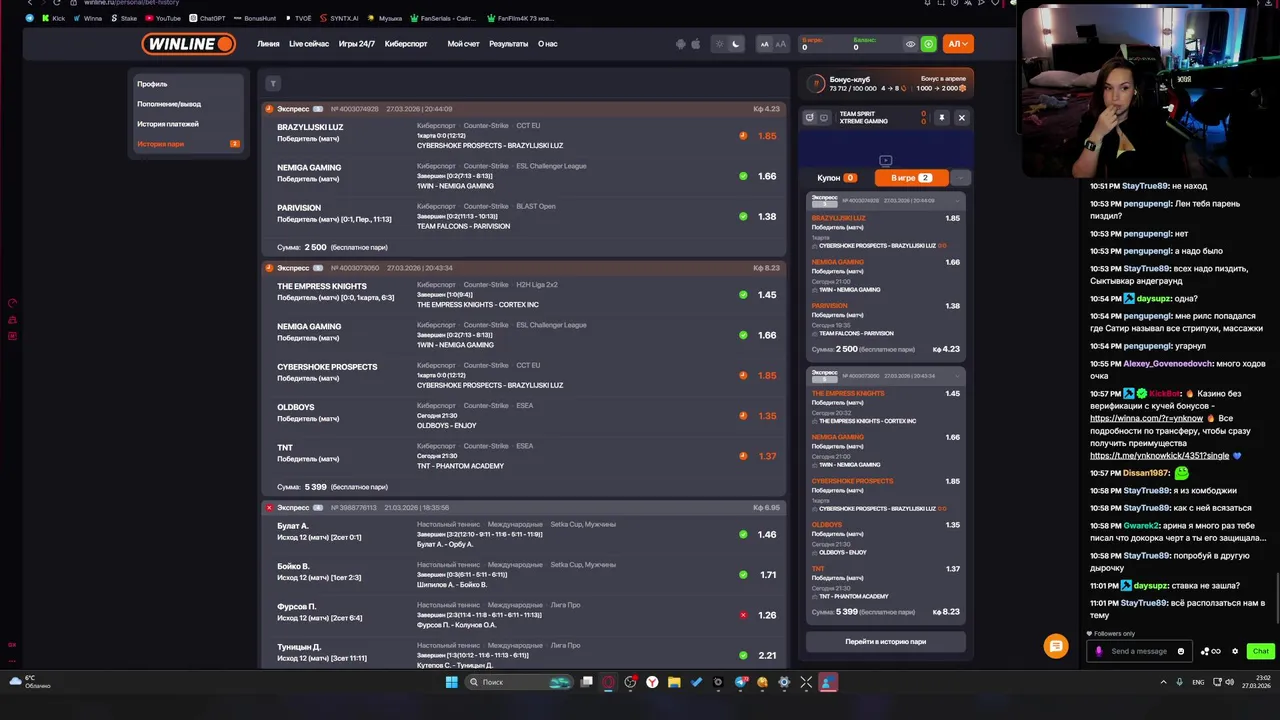Click Перейти в историю пари button
The image size is (1280, 720).
point(886,641)
